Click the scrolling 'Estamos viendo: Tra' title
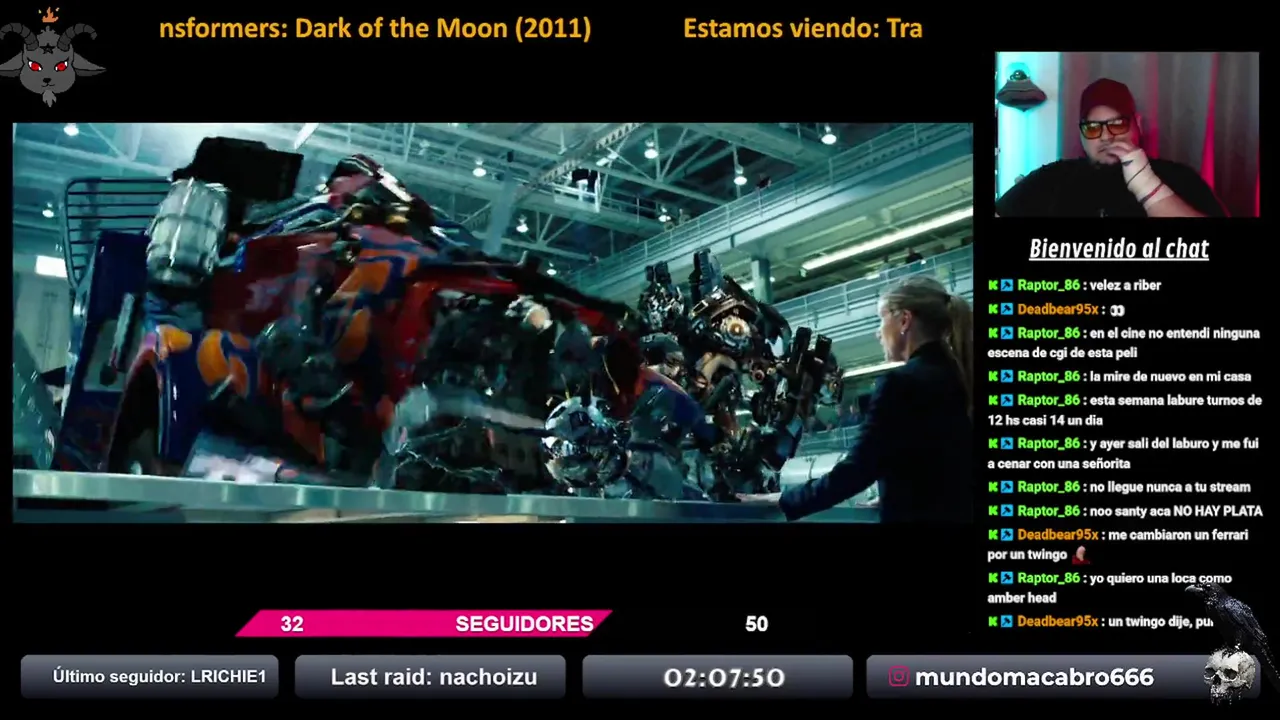The image size is (1280, 720). point(802,29)
